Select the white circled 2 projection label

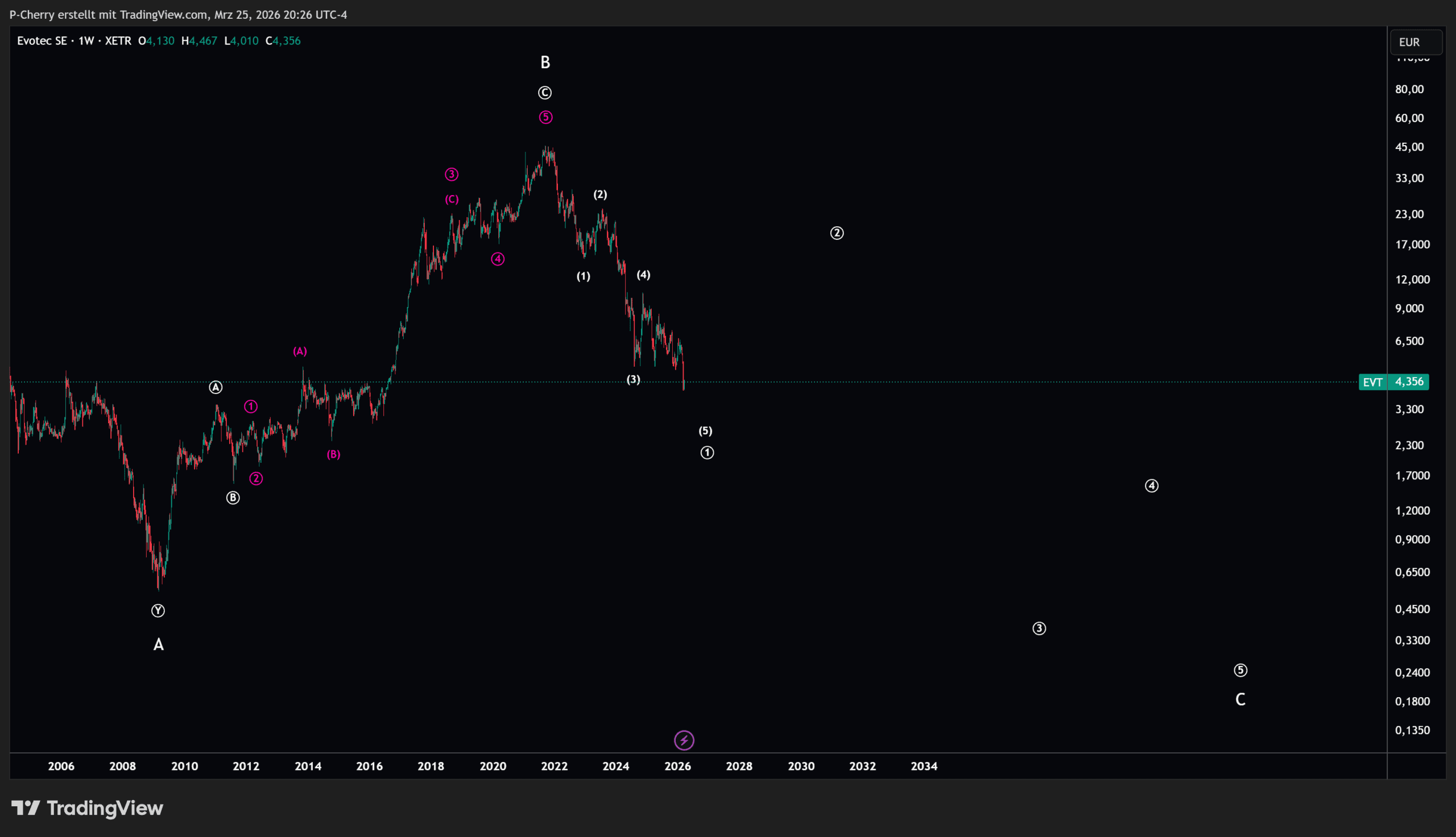click(x=837, y=233)
